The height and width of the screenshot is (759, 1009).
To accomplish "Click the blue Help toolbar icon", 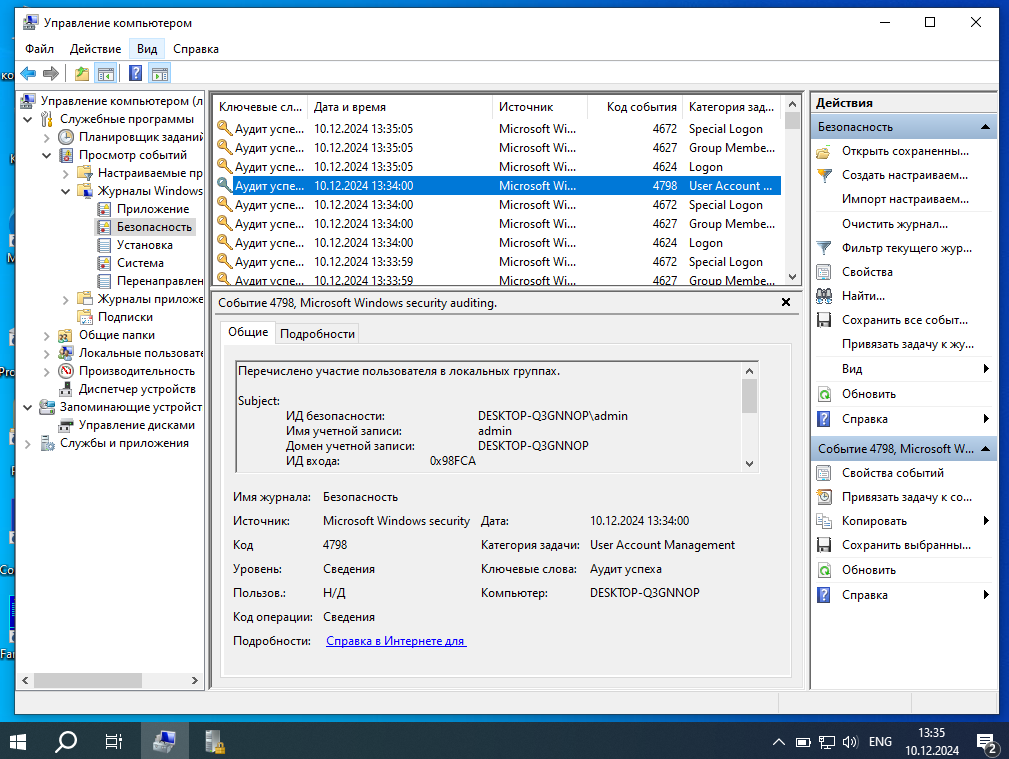I will (x=135, y=73).
